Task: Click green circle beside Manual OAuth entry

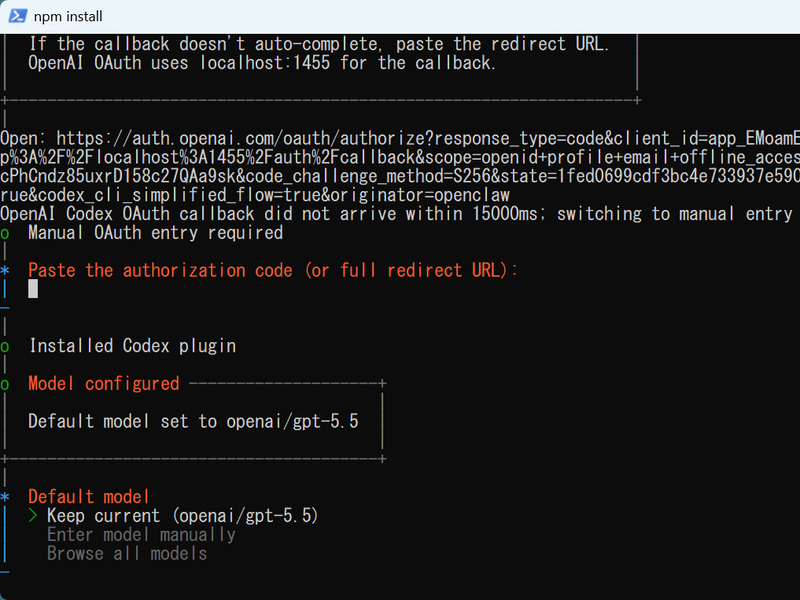Action: pos(5,234)
